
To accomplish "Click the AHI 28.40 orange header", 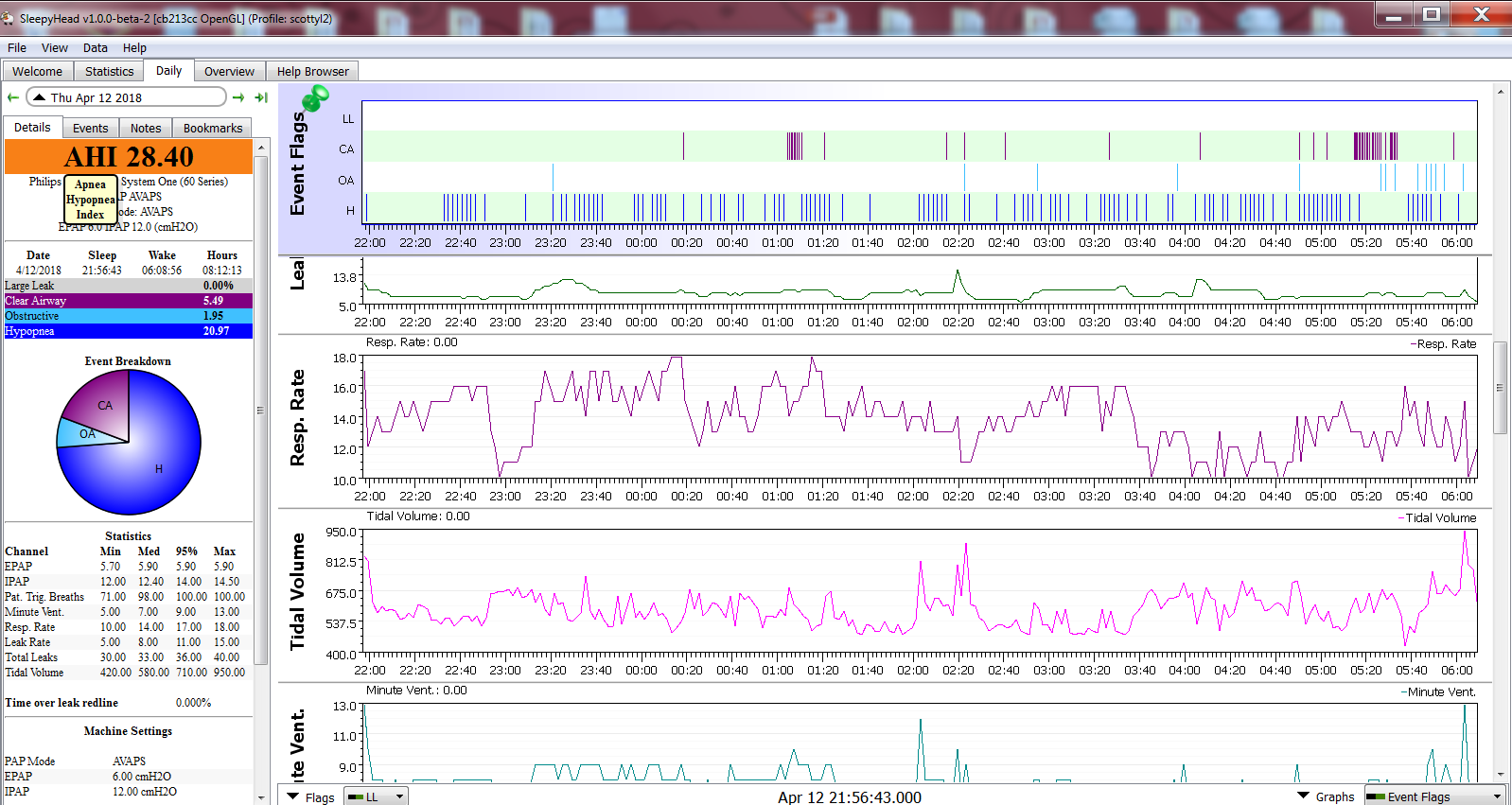I will point(129,157).
